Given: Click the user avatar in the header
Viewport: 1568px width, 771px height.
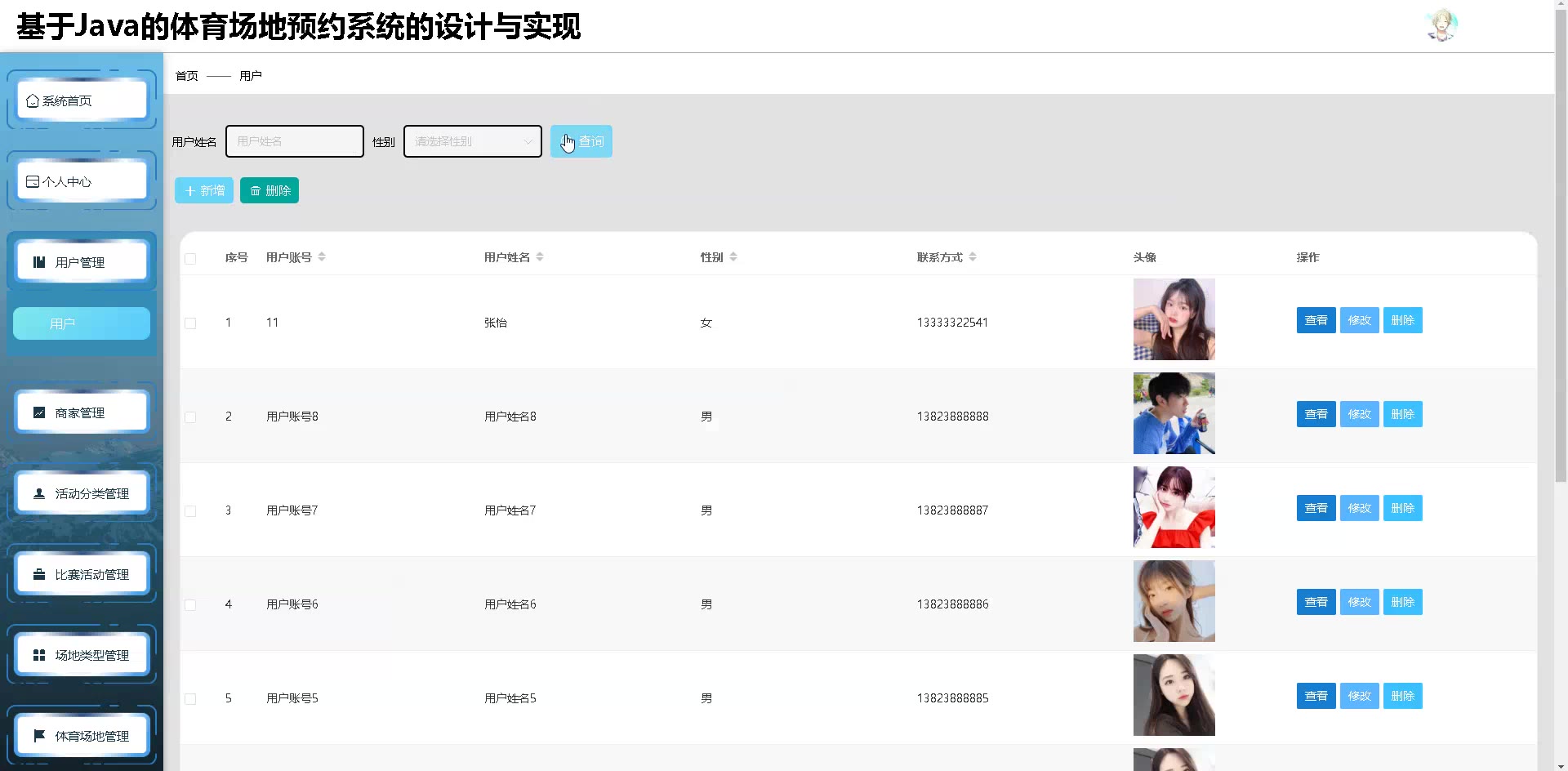Looking at the screenshot, I should click(x=1441, y=25).
